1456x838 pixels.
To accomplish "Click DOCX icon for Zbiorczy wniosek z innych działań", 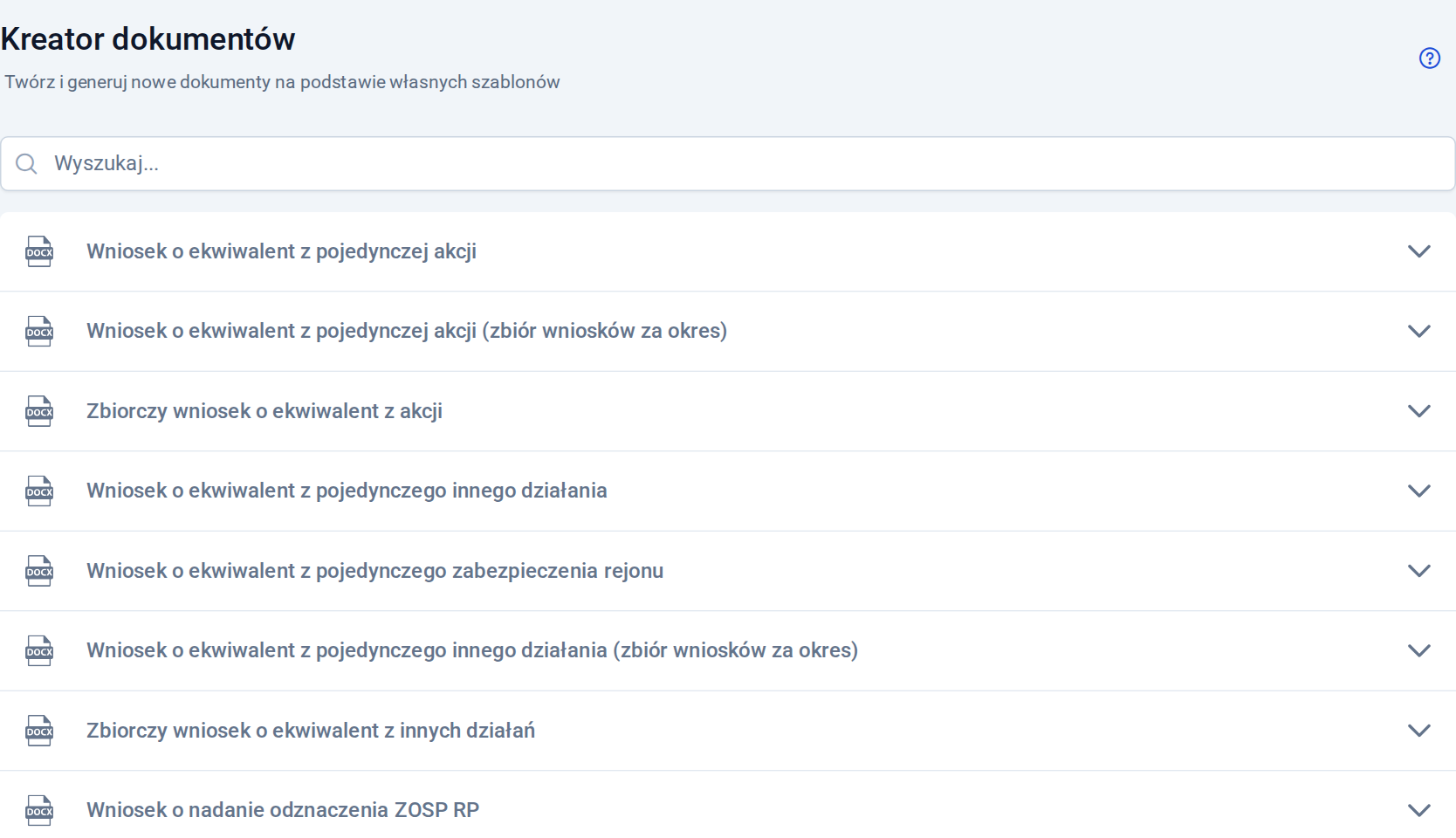I will [x=39, y=731].
